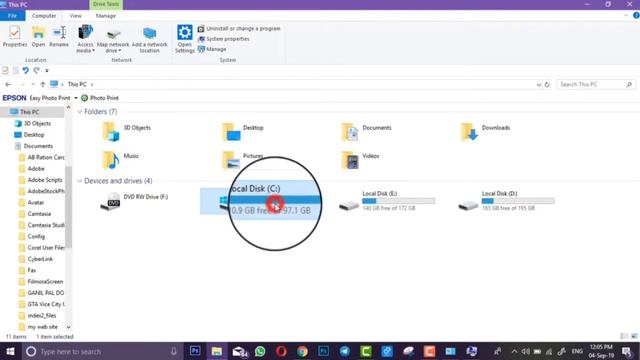640x360 pixels.
Task: Open the recent locations dropdown arrow
Action: [33, 84]
